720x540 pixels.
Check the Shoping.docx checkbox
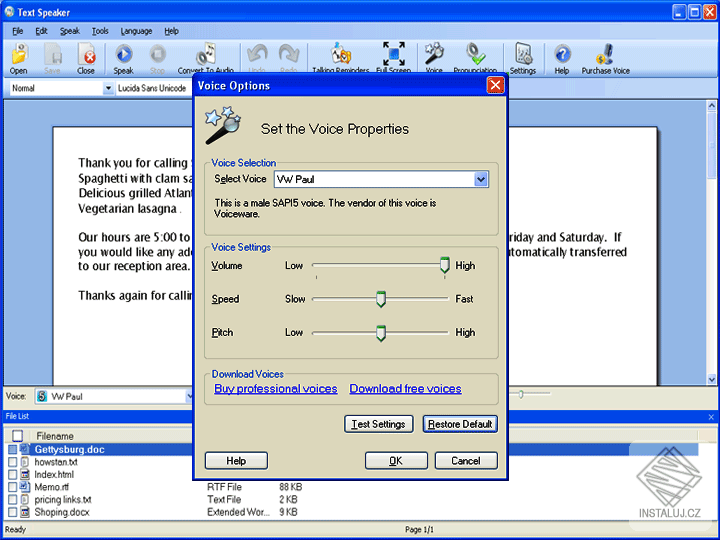tap(12, 512)
